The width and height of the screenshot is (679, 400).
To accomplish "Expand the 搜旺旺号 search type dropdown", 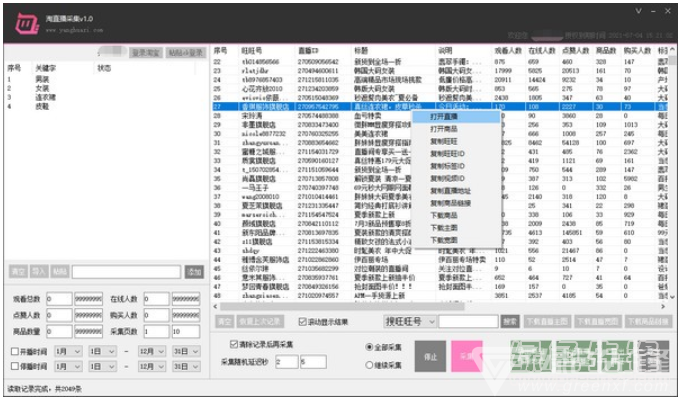I will [410, 322].
